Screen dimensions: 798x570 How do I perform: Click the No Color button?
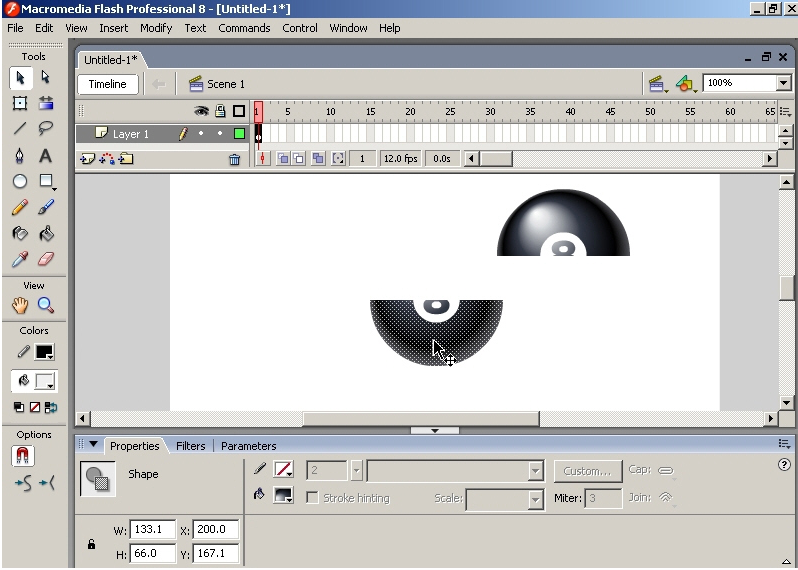click(x=35, y=407)
